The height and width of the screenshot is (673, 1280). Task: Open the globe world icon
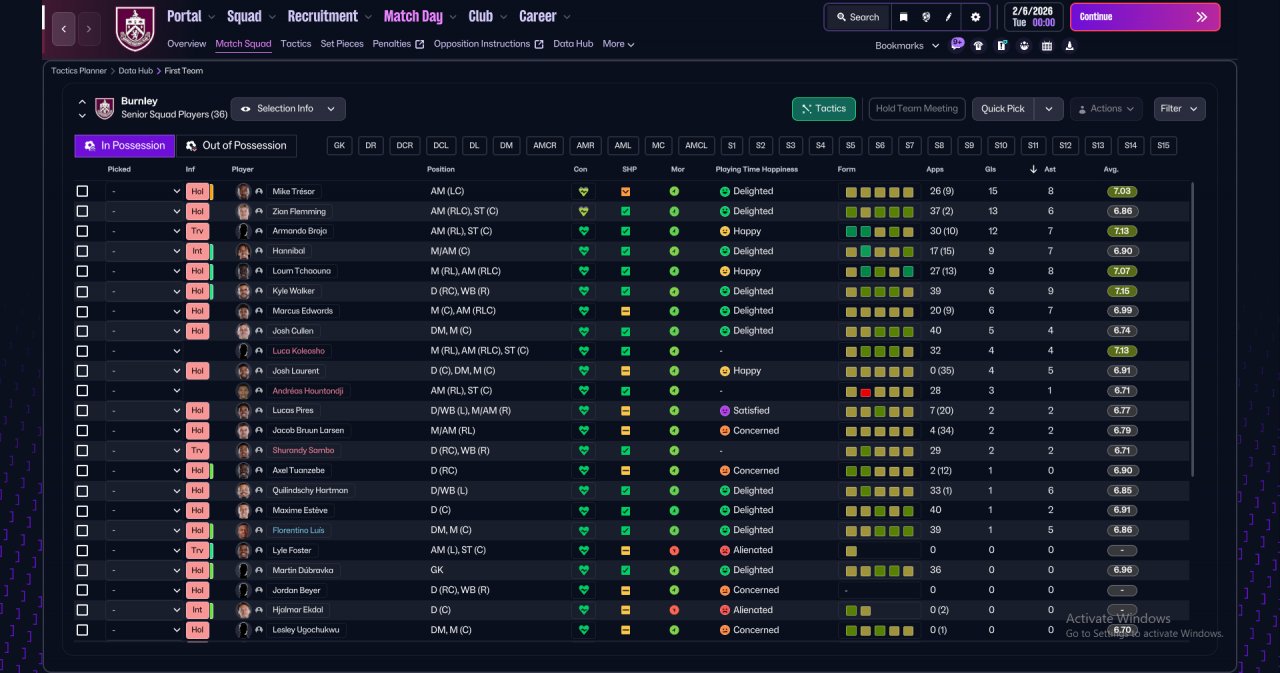[927, 17]
